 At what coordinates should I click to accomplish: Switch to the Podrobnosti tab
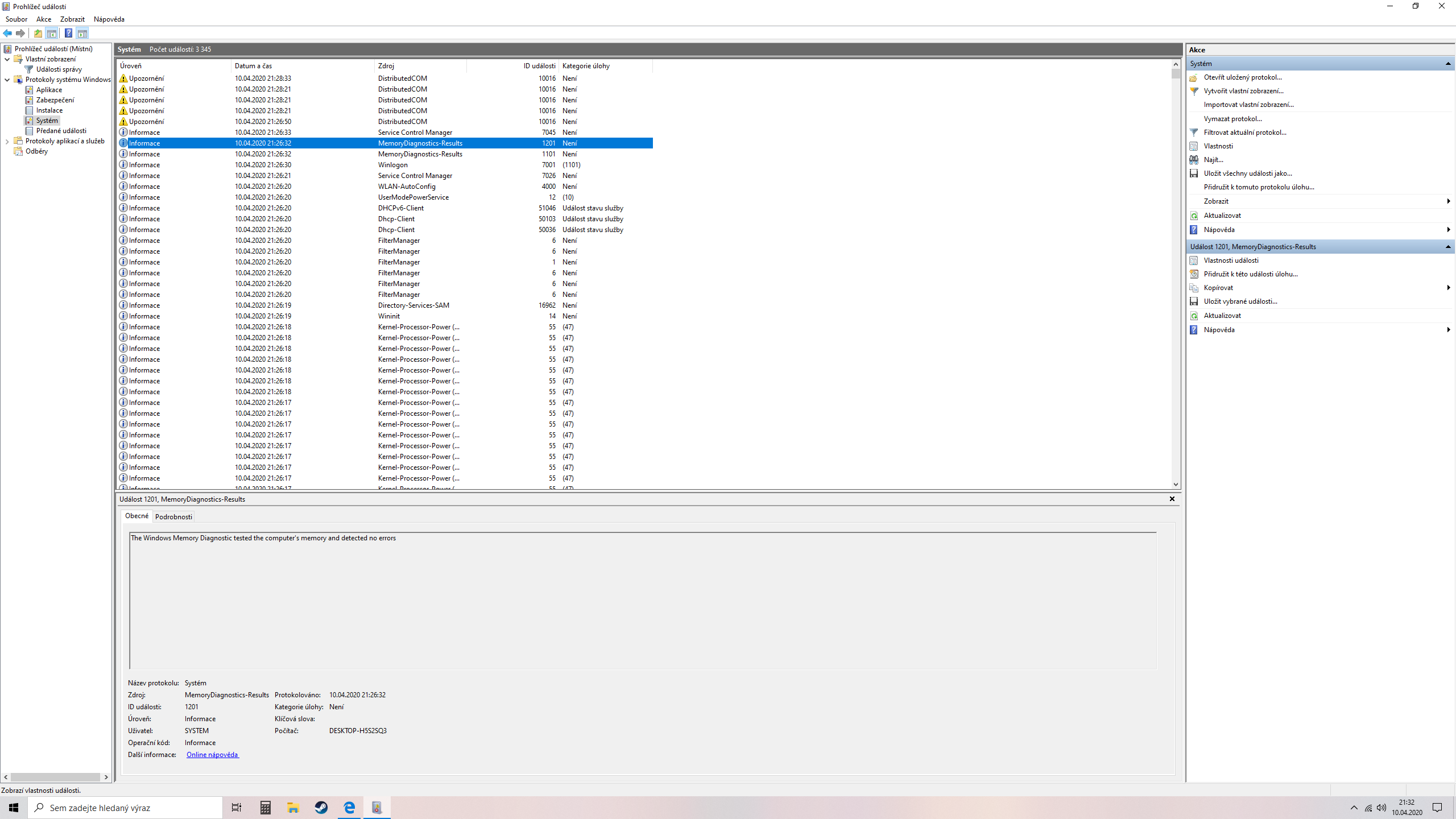click(173, 516)
